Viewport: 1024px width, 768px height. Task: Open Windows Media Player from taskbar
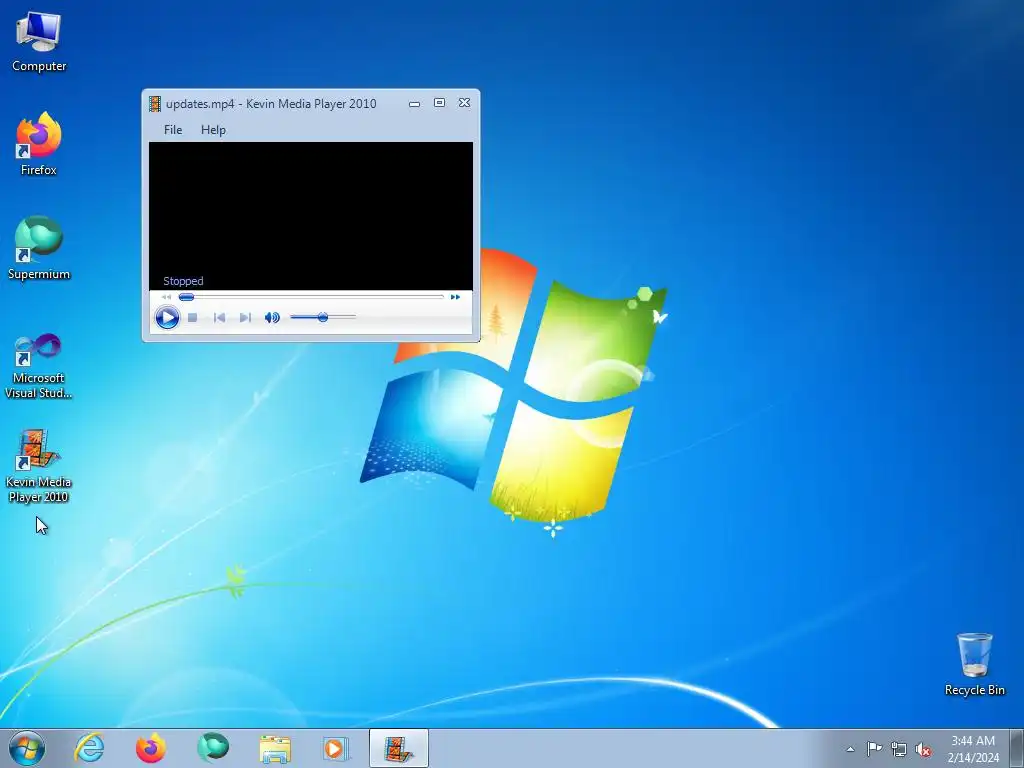click(336, 748)
